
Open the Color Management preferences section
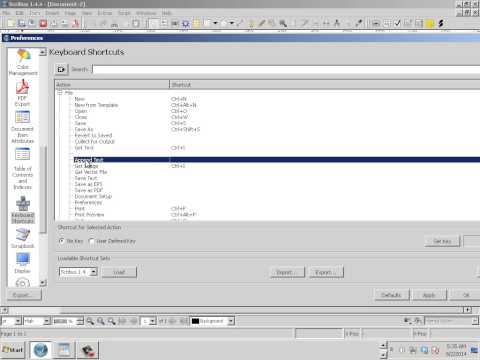pos(23,62)
